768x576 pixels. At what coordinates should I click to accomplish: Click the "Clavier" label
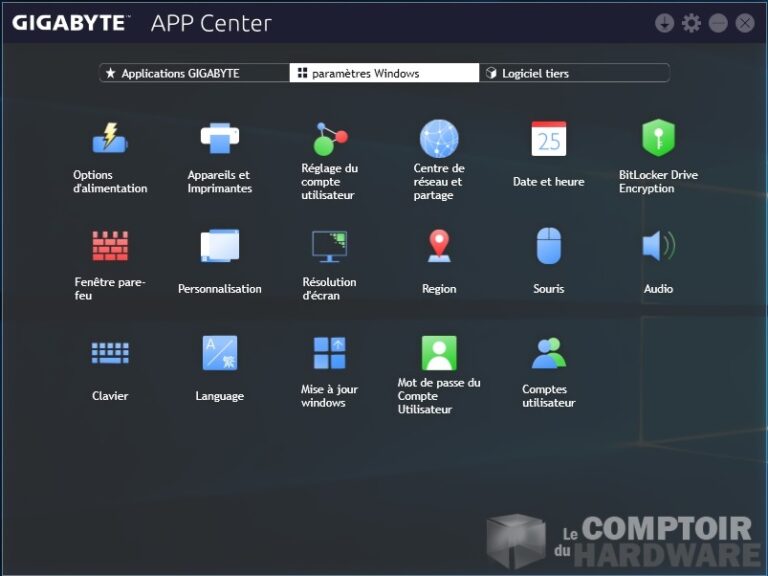pos(110,396)
